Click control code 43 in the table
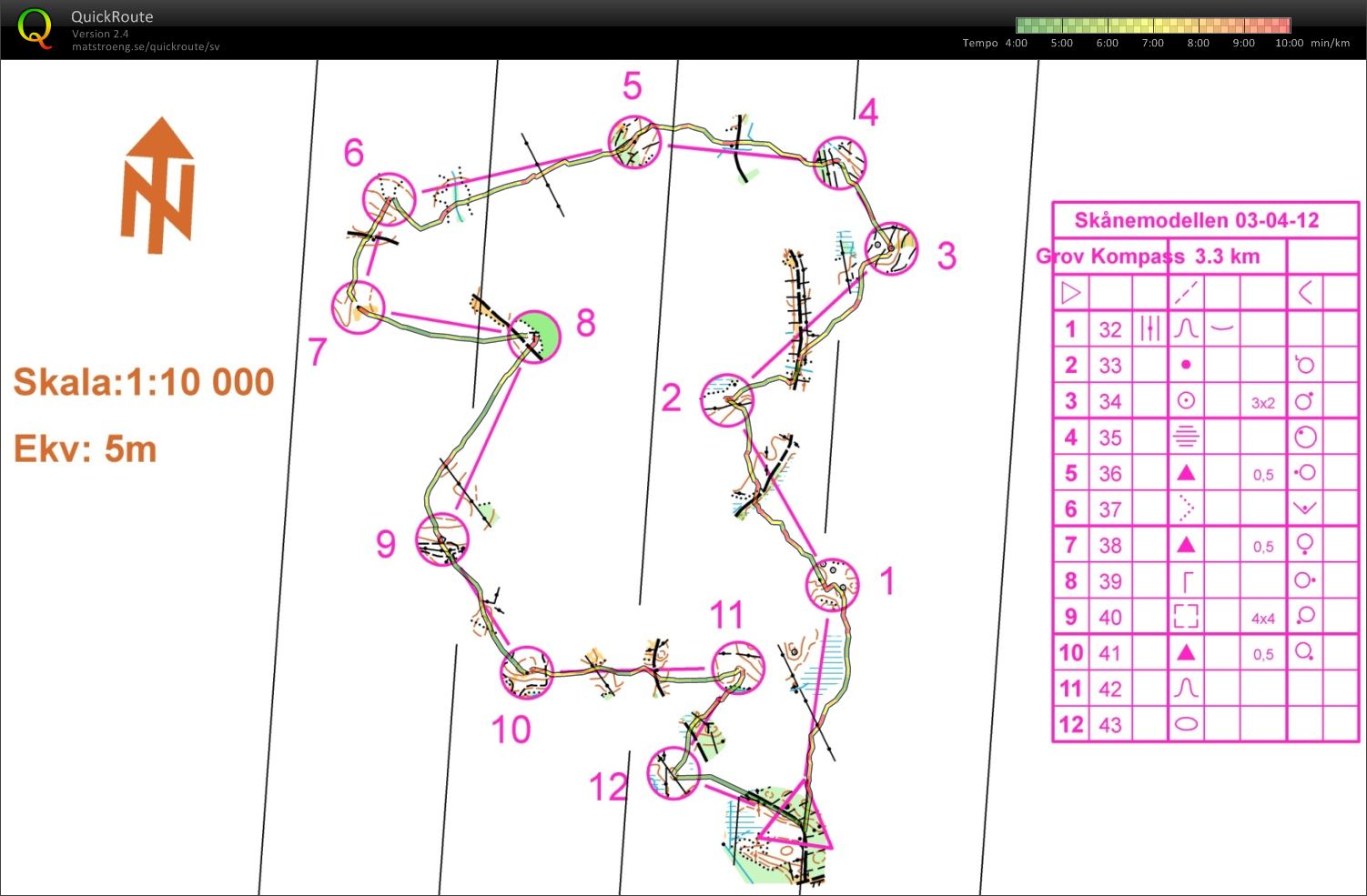The width and height of the screenshot is (1367, 896). tap(1109, 725)
